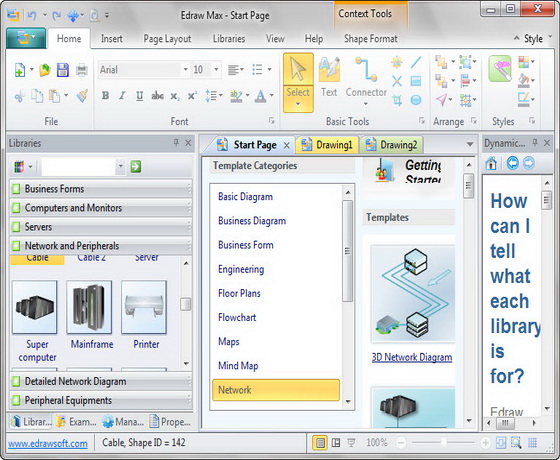Switch to the Drawing1 document tab
Viewport: 560px width, 460px height.
[328, 145]
